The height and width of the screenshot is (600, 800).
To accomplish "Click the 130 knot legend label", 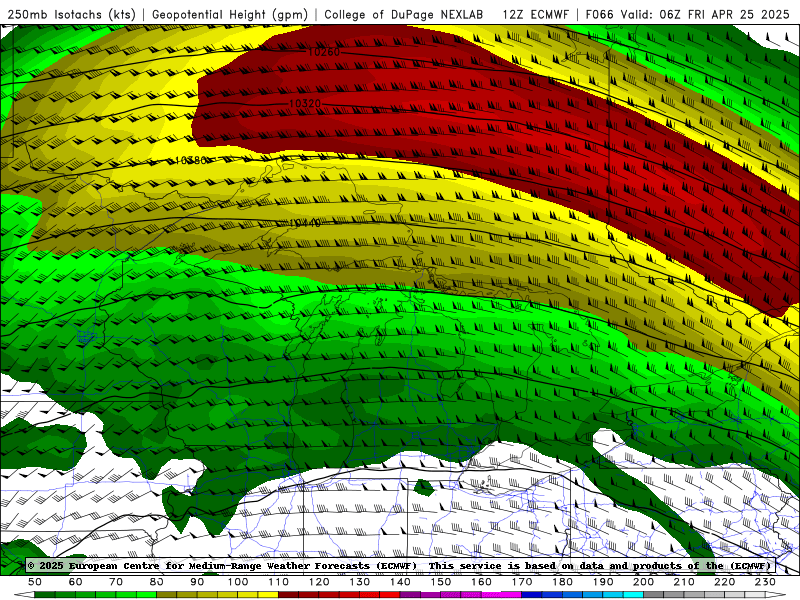I will pyautogui.click(x=359, y=582).
